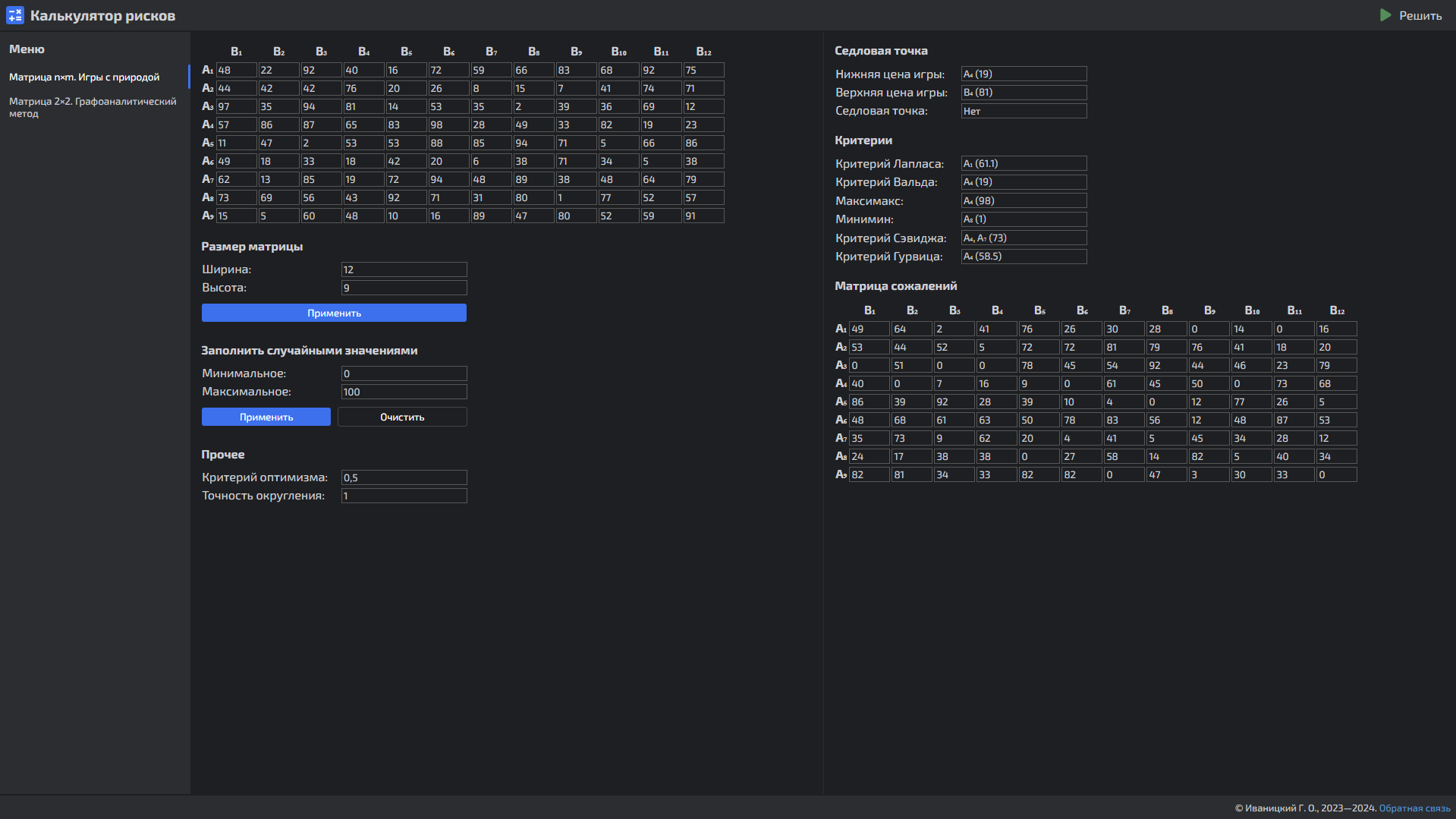The width and height of the screenshot is (1456, 819).
Task: Click the Минимин result field
Action: click(1024, 219)
